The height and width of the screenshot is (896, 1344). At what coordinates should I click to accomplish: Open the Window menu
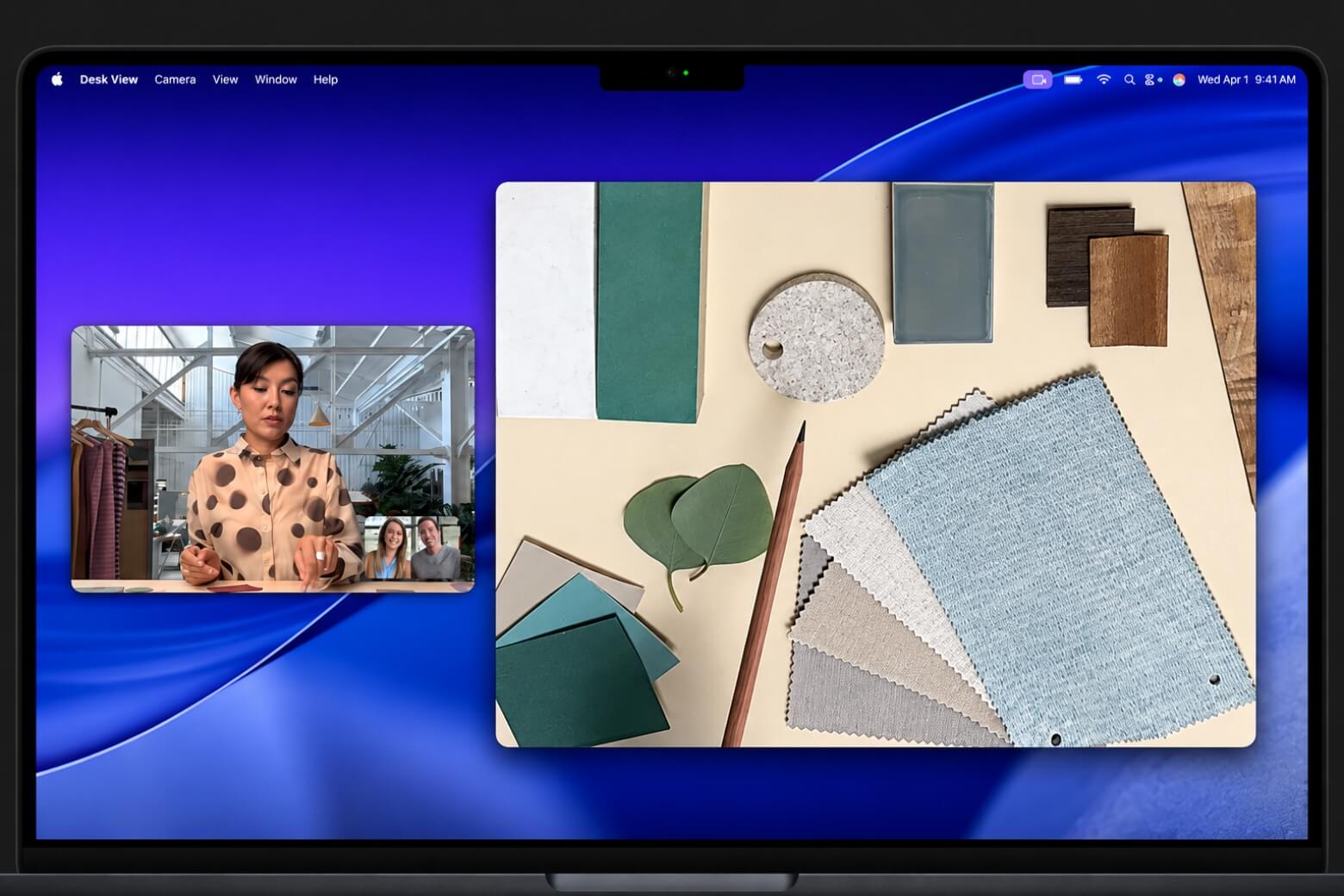276,79
